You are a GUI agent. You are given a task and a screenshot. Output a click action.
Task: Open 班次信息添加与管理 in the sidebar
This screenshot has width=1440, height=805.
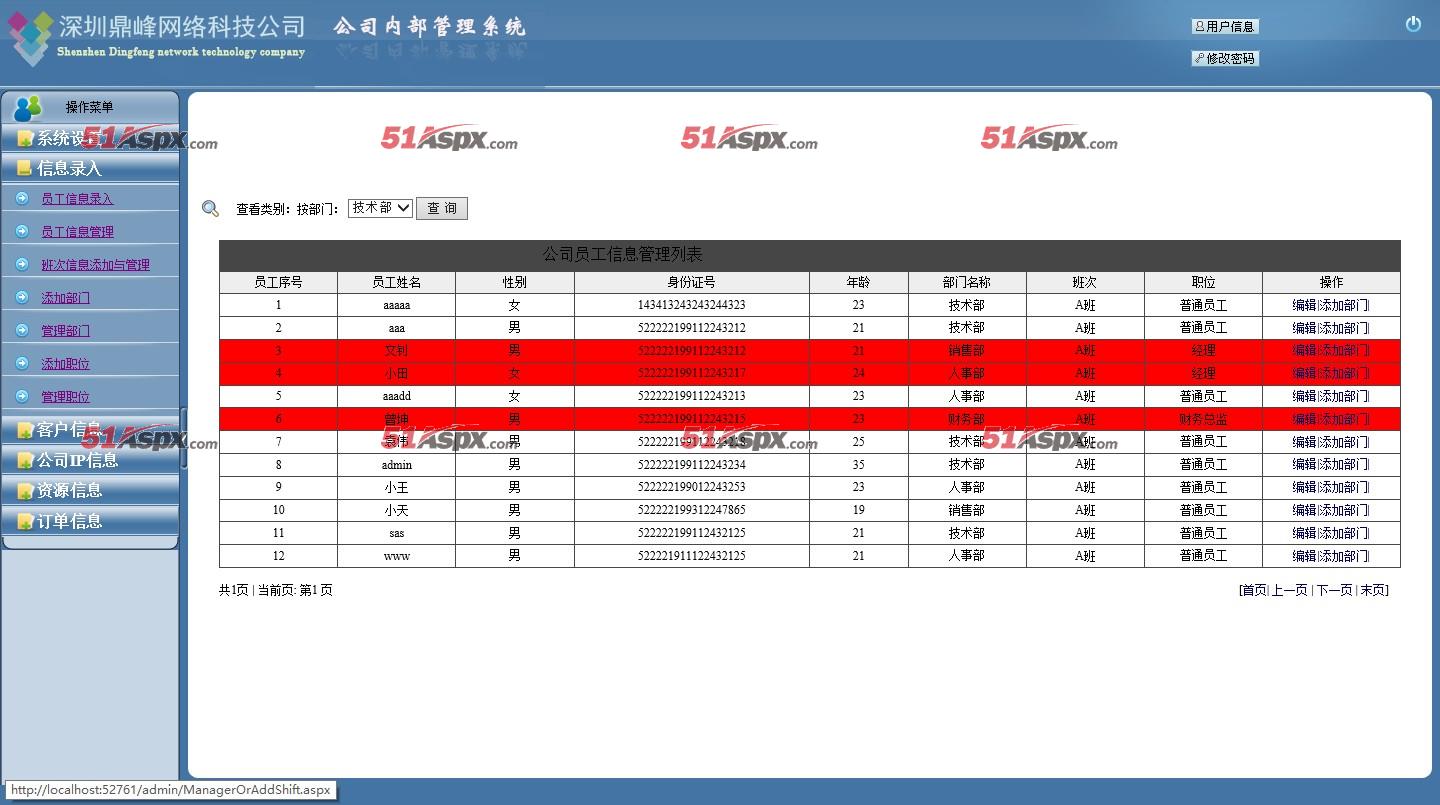95,265
